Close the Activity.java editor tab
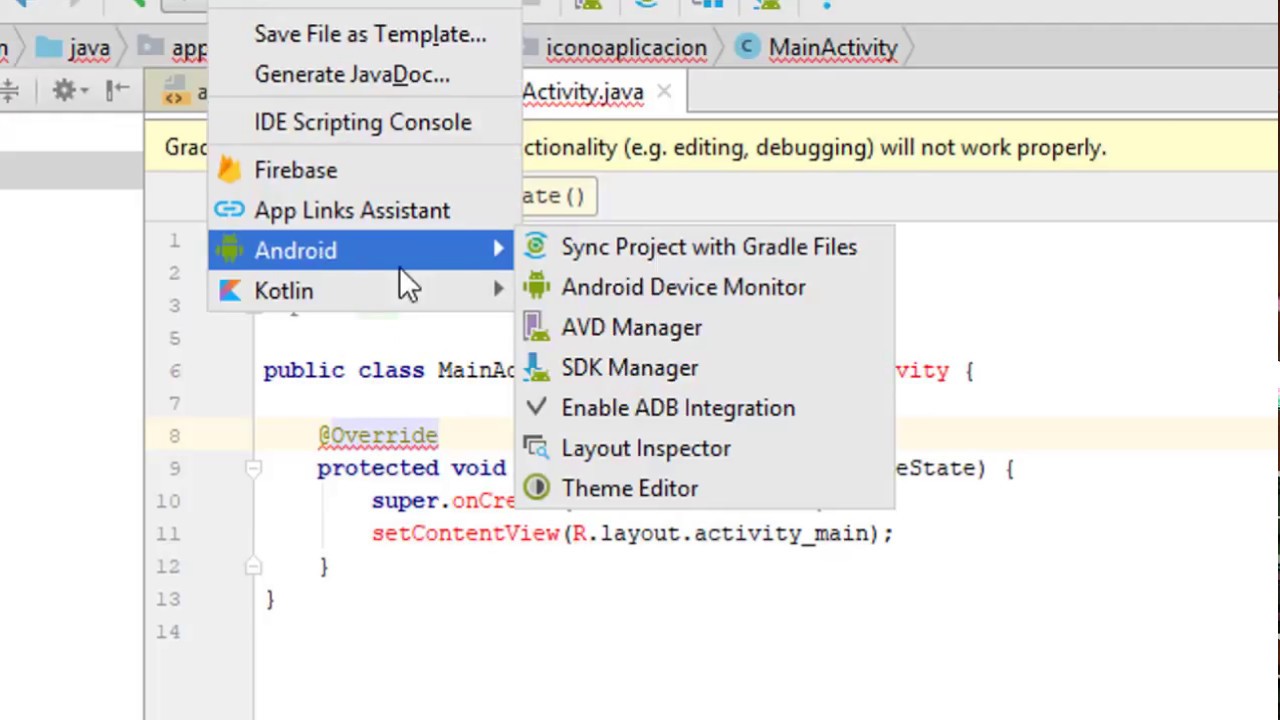 (x=664, y=92)
